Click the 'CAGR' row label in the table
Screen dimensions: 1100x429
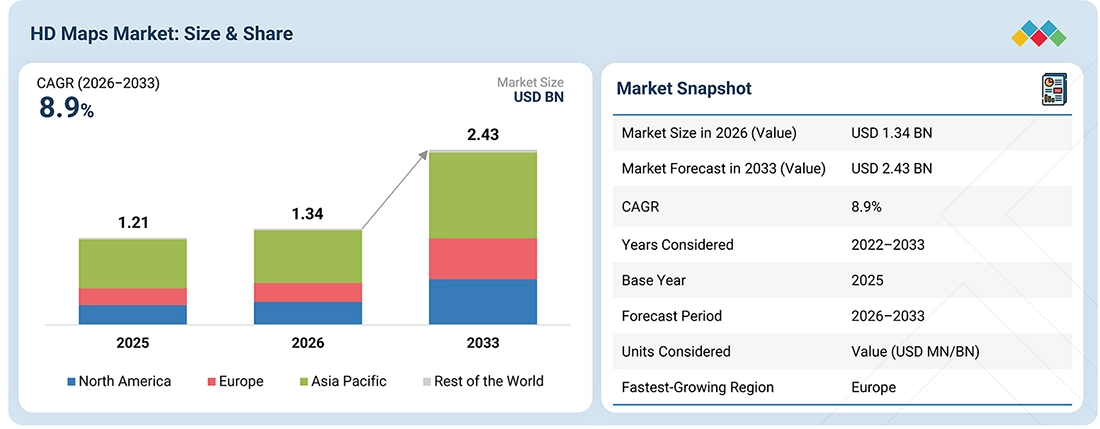click(640, 208)
